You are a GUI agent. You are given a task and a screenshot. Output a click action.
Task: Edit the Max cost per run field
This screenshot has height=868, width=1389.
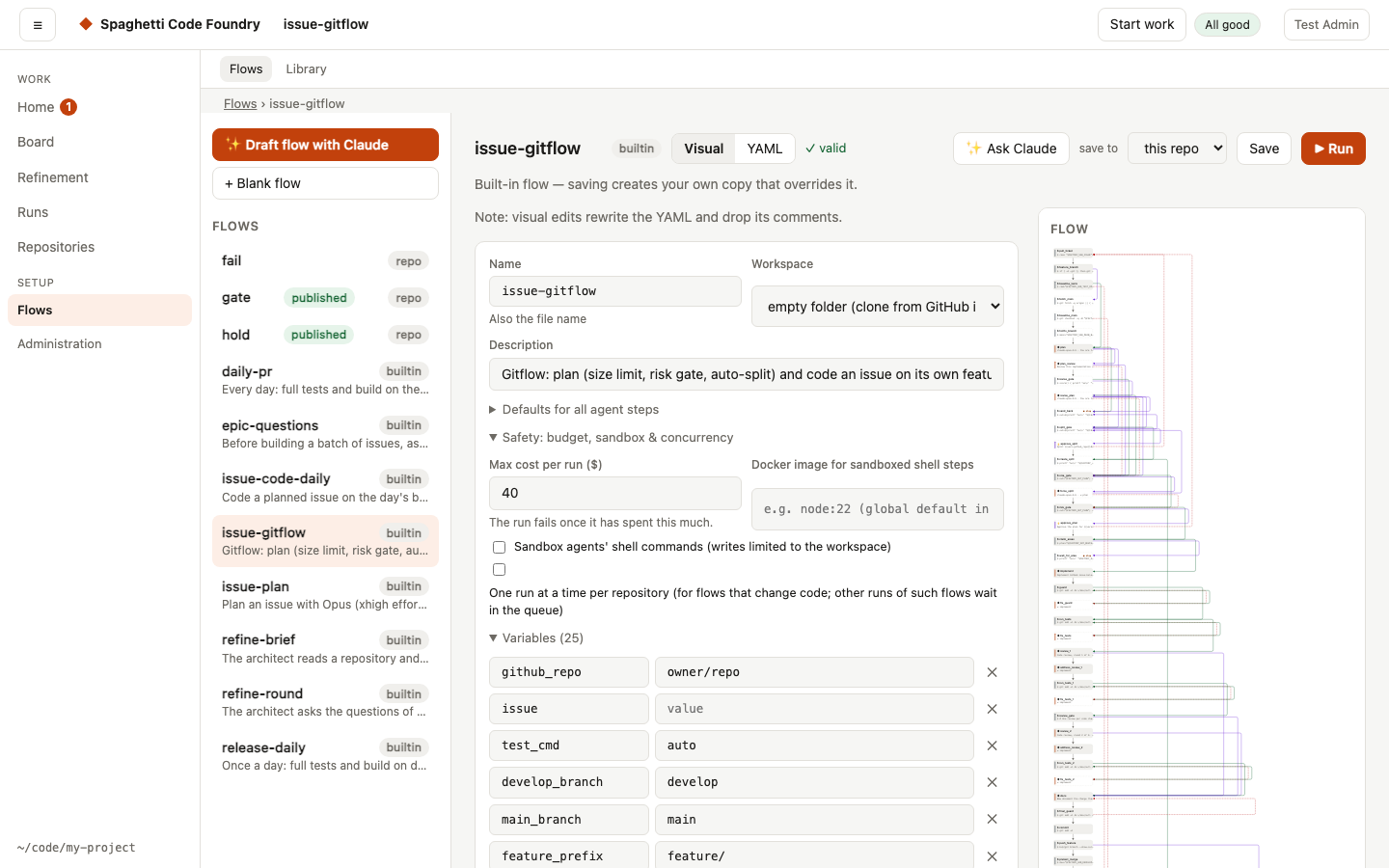click(x=615, y=493)
